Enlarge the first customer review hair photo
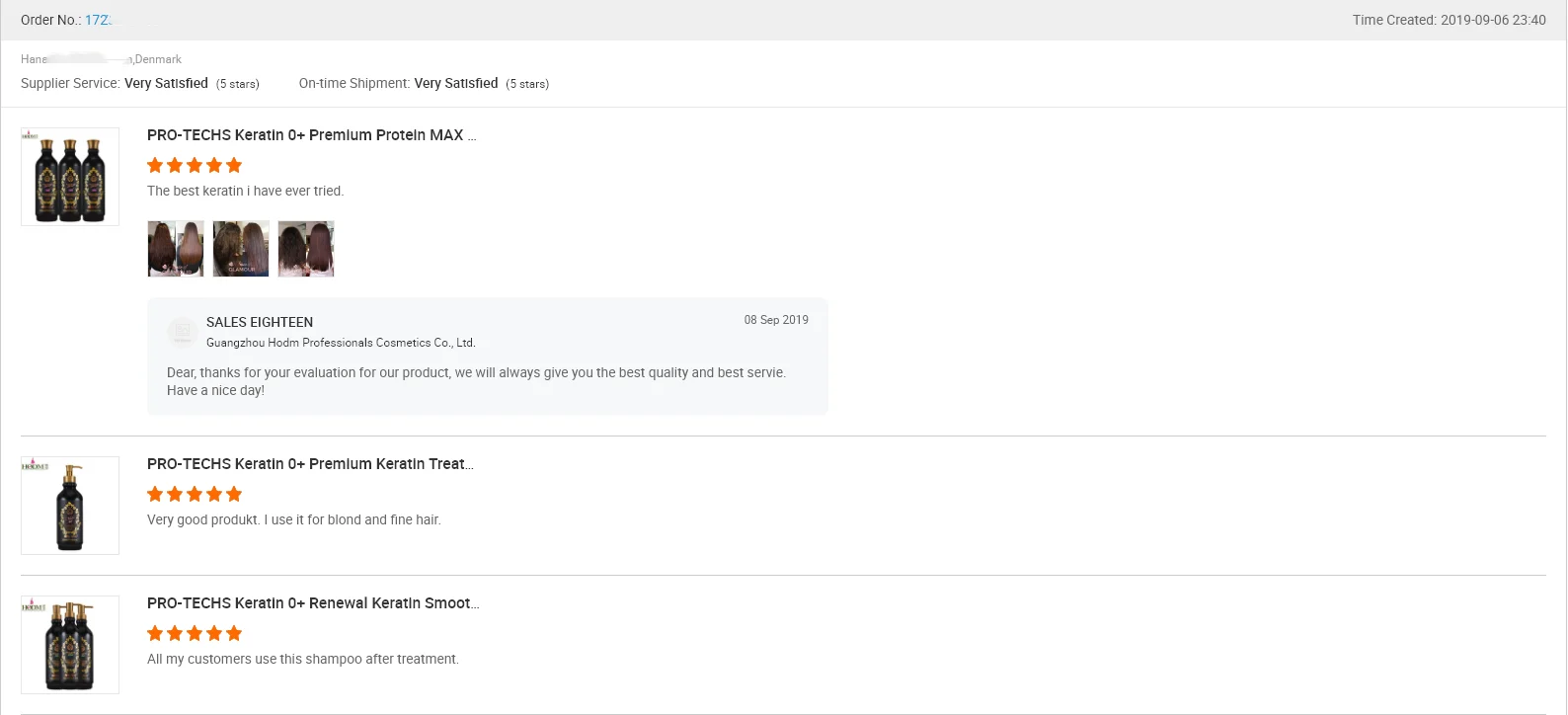 coord(176,249)
